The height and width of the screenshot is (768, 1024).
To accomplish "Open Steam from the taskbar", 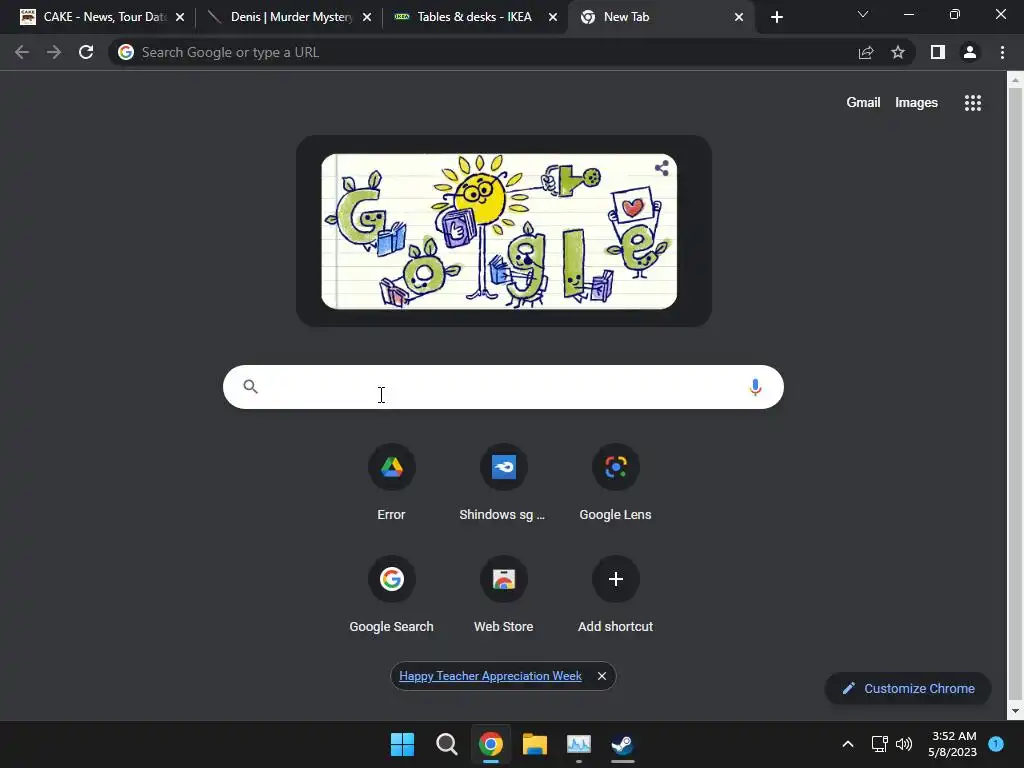I will (622, 744).
